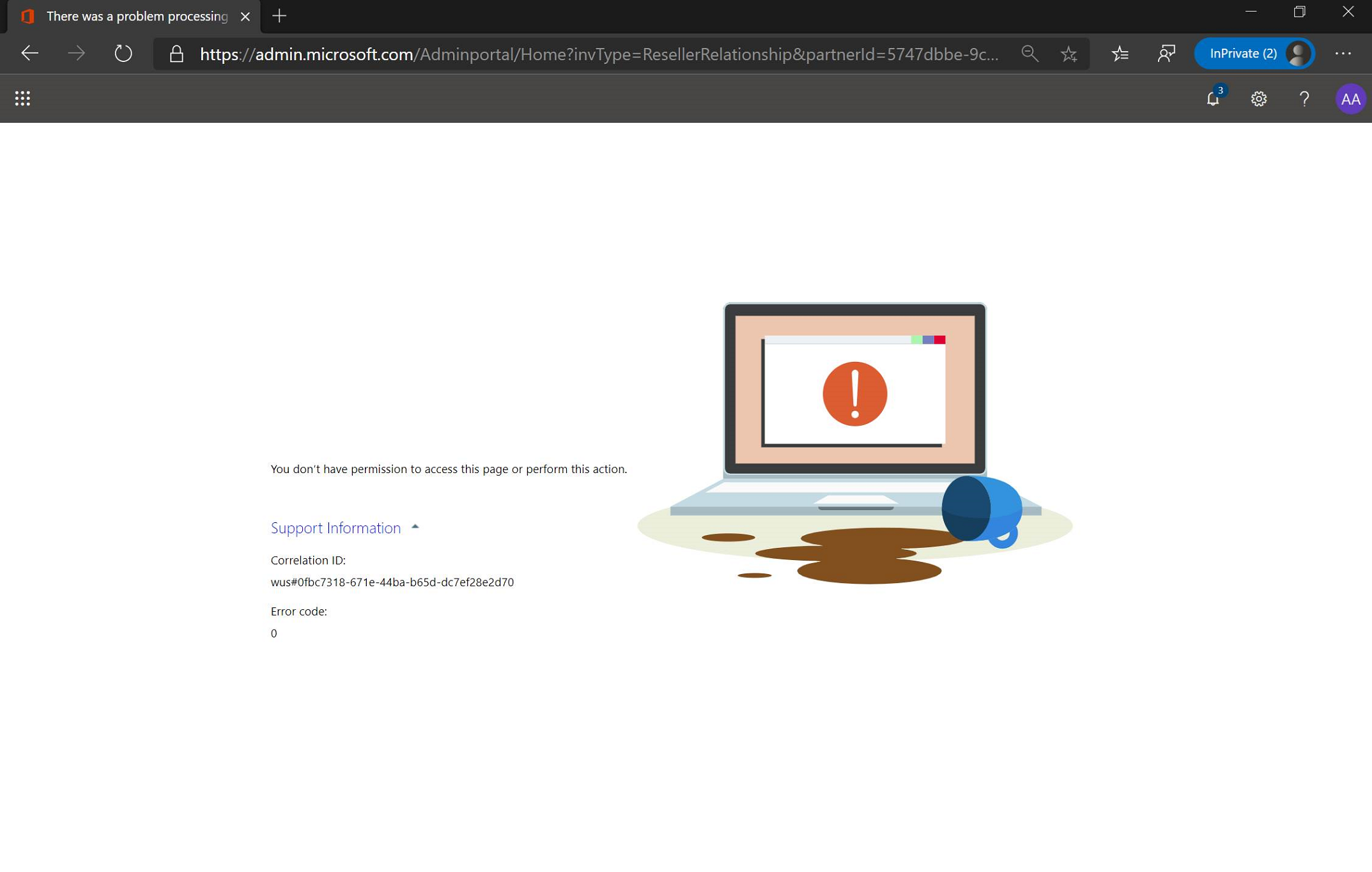The image size is (1372, 872).
Task: Click the Support Information link
Action: 335,527
